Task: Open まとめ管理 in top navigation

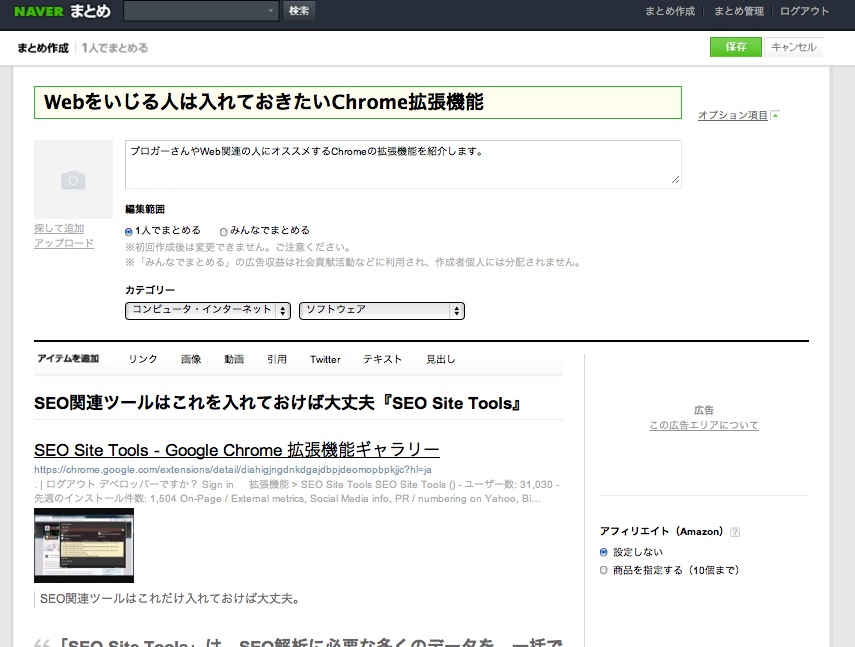Action: [739, 11]
